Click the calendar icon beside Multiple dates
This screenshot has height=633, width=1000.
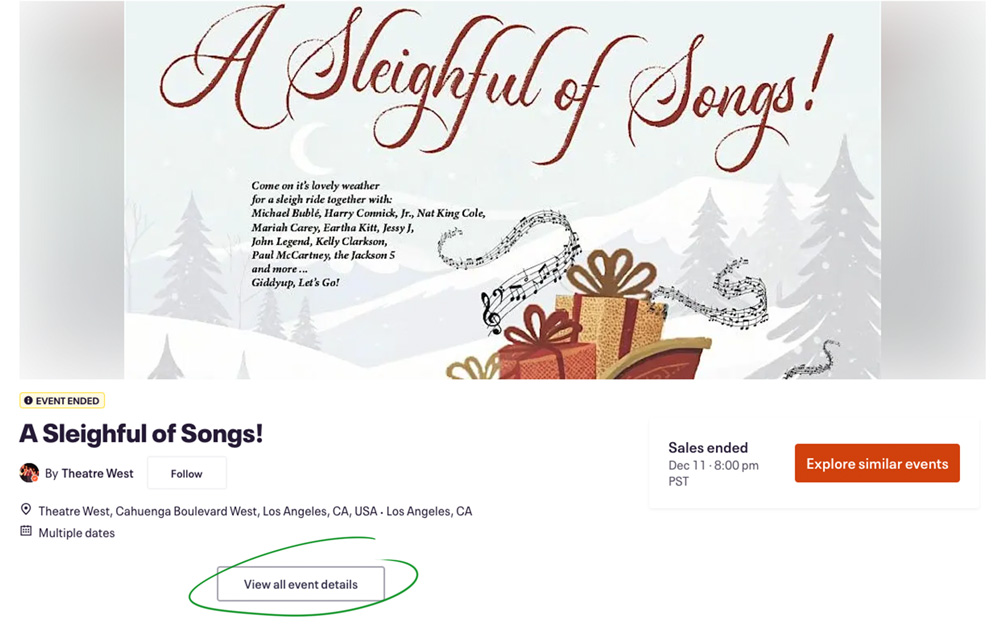pos(27,532)
